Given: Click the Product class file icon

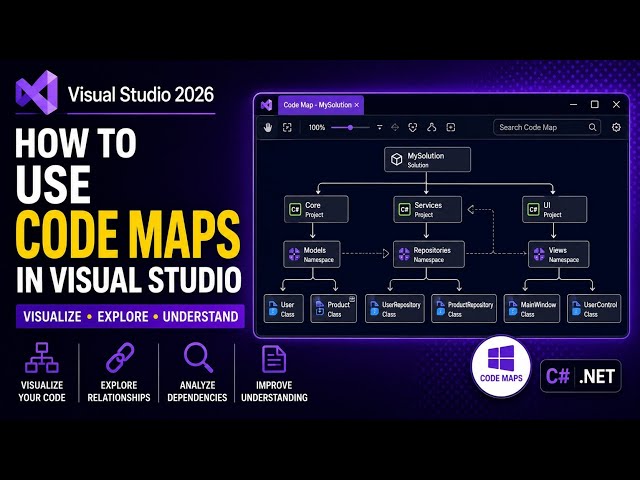Looking at the screenshot, I should (x=320, y=308).
